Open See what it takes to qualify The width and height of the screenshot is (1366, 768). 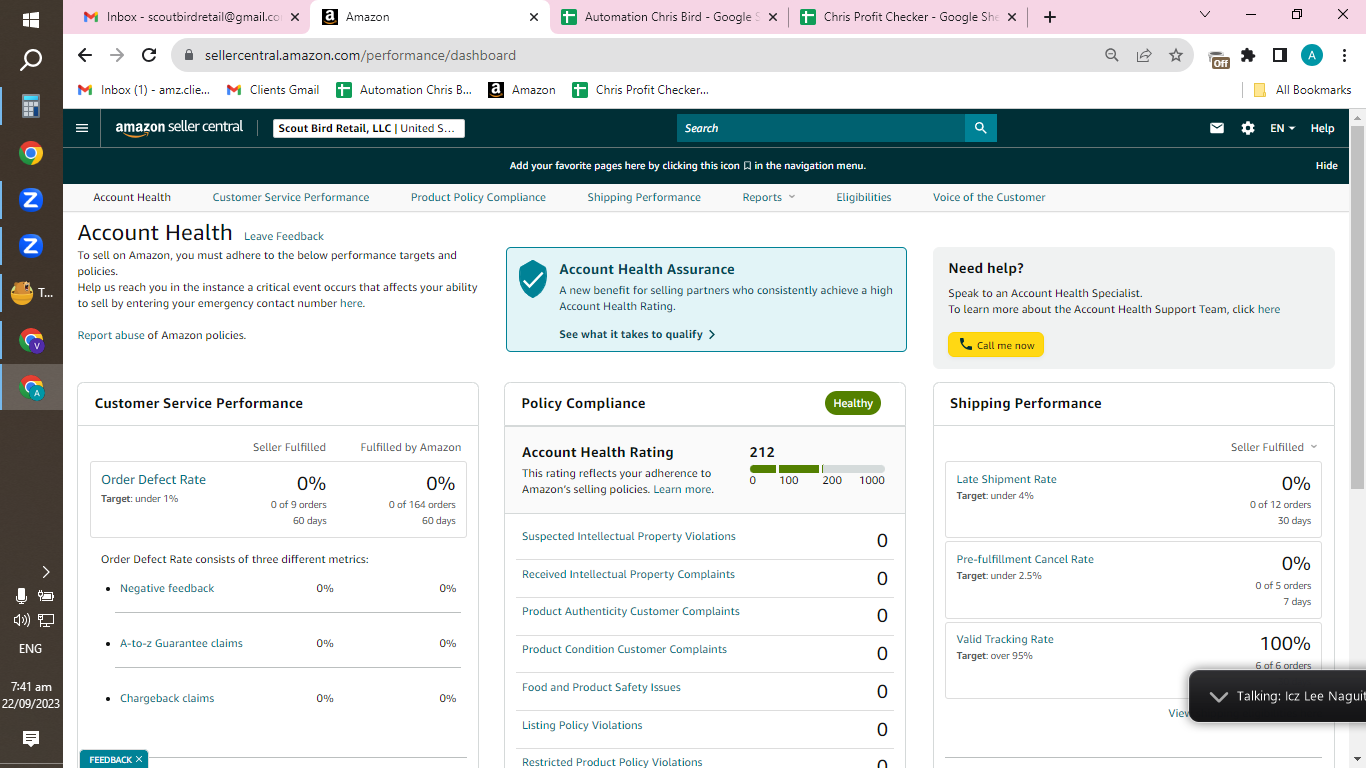click(637, 334)
